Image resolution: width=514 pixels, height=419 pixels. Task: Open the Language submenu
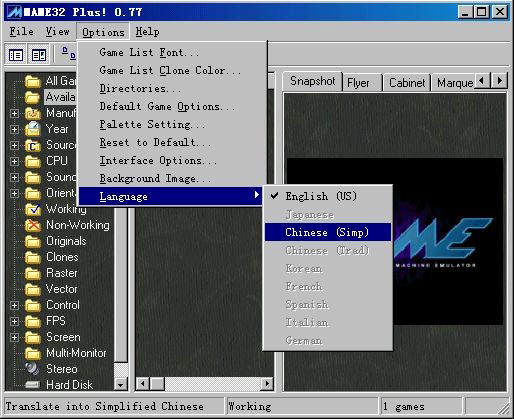(170, 196)
